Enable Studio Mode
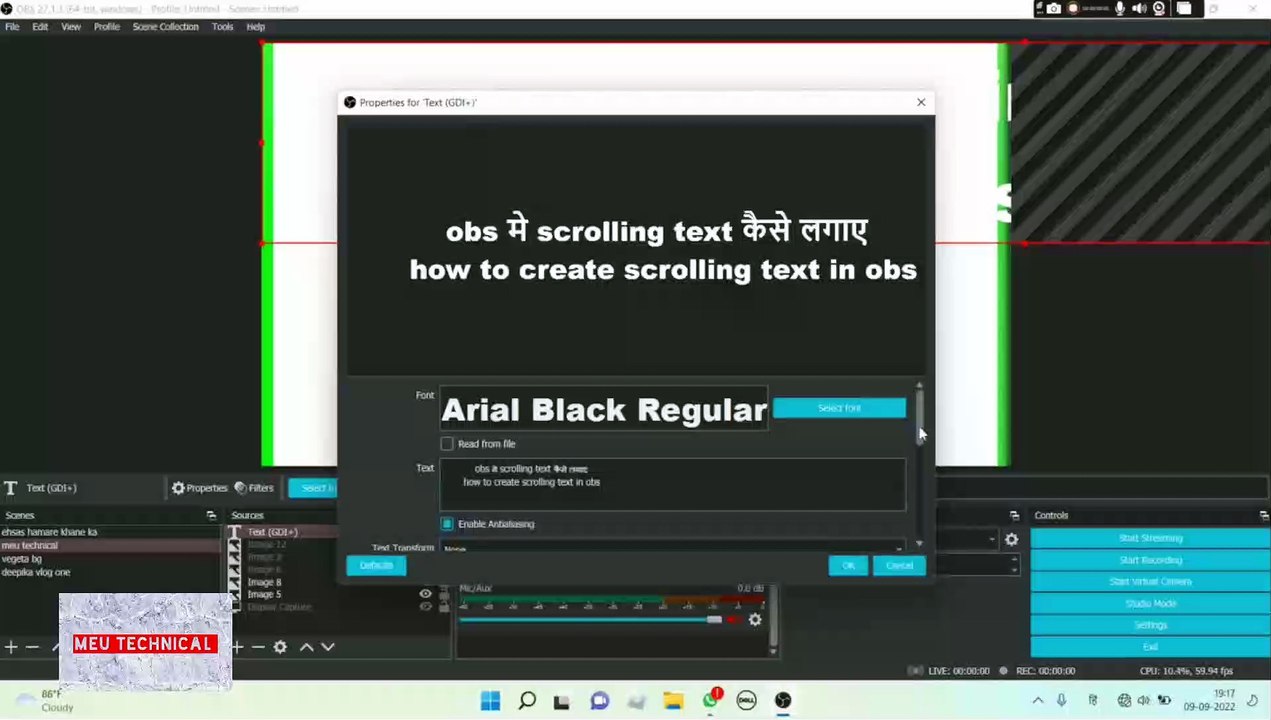This screenshot has height=720, width=1271. click(1150, 604)
